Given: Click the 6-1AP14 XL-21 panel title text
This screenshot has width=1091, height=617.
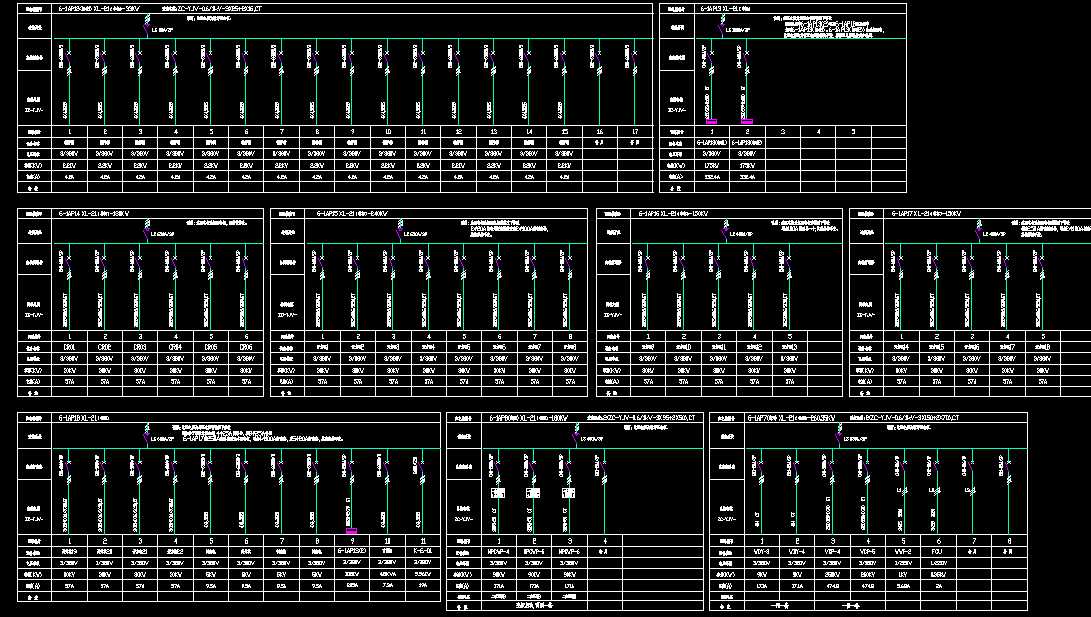Looking at the screenshot, I should coord(94,214).
